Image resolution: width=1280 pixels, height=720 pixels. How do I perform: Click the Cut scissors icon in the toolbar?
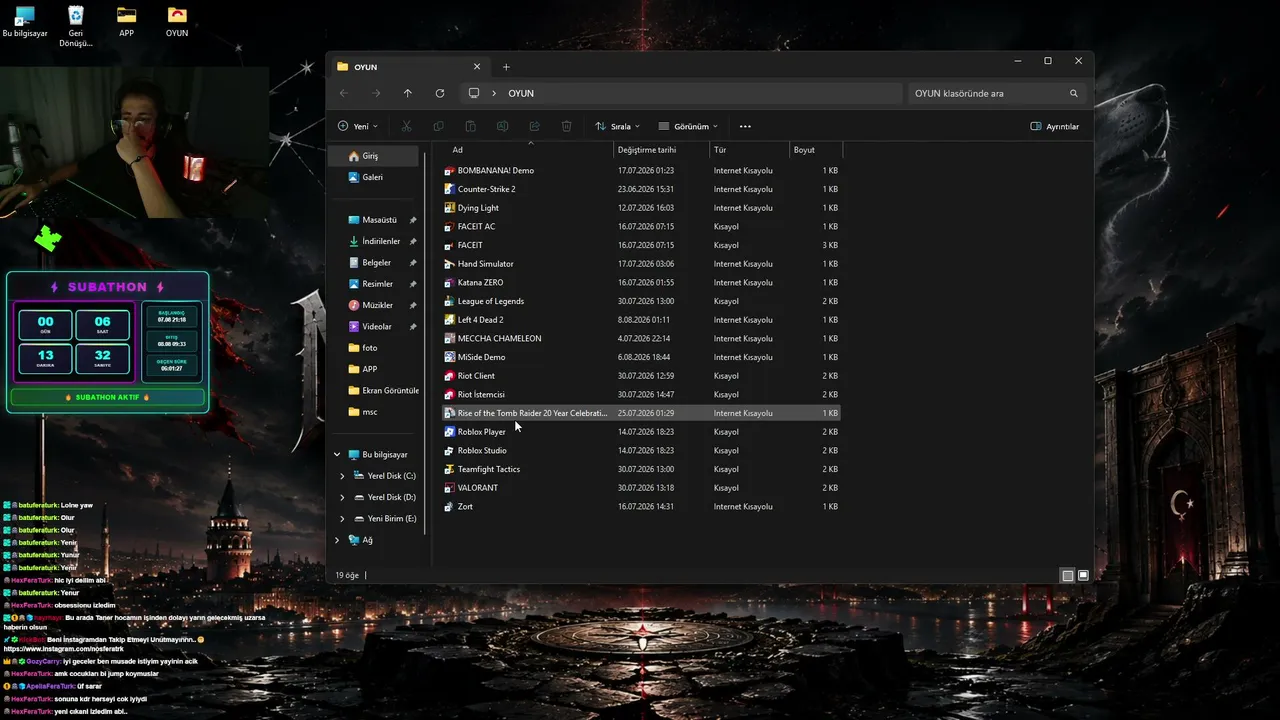[x=406, y=126]
